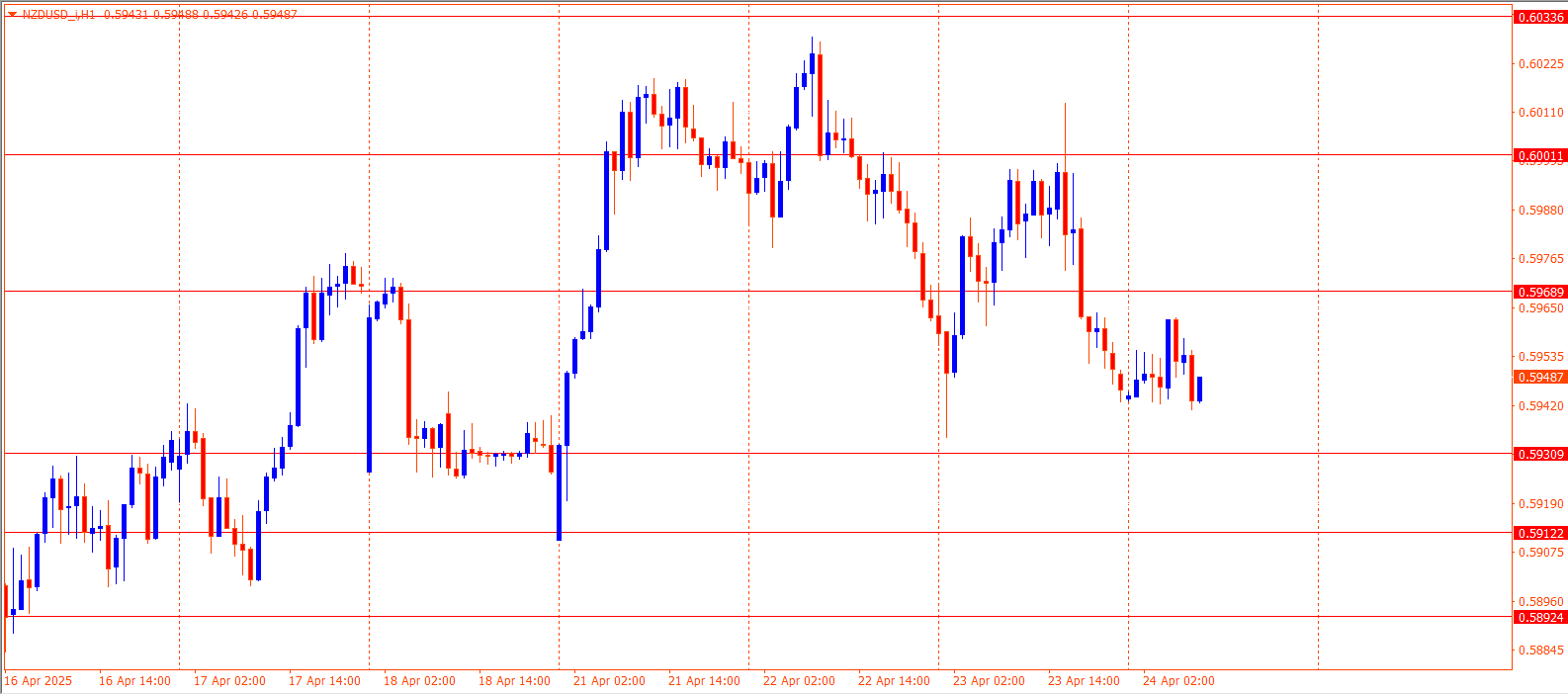Click the small triangle beside the NZDUSD title
The height and width of the screenshot is (695, 1568).
pos(12,15)
